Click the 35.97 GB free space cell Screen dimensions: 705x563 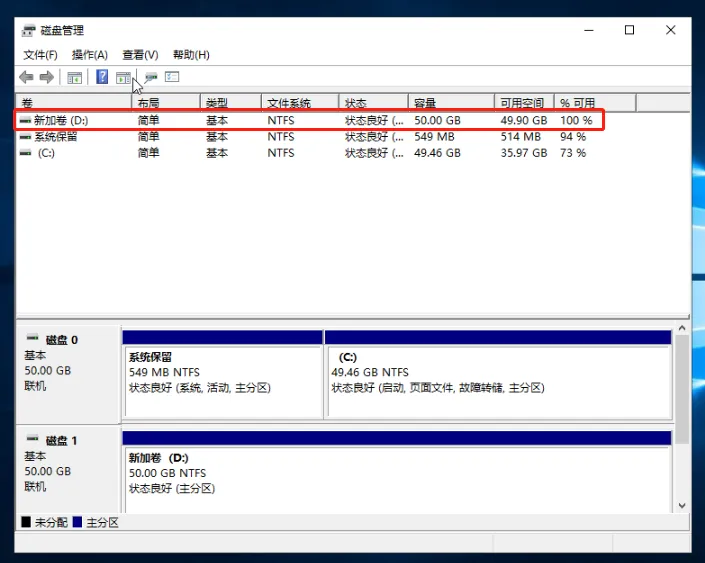pos(524,153)
